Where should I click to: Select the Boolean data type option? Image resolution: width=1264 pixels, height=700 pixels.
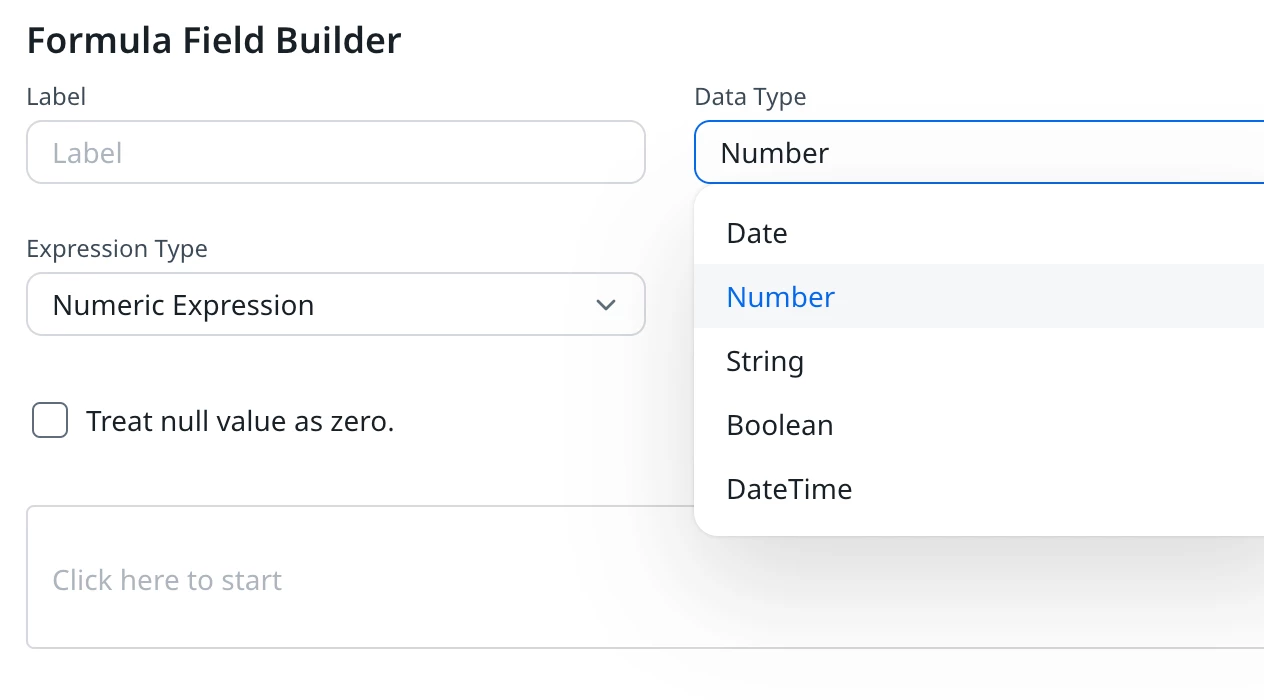[780, 425]
